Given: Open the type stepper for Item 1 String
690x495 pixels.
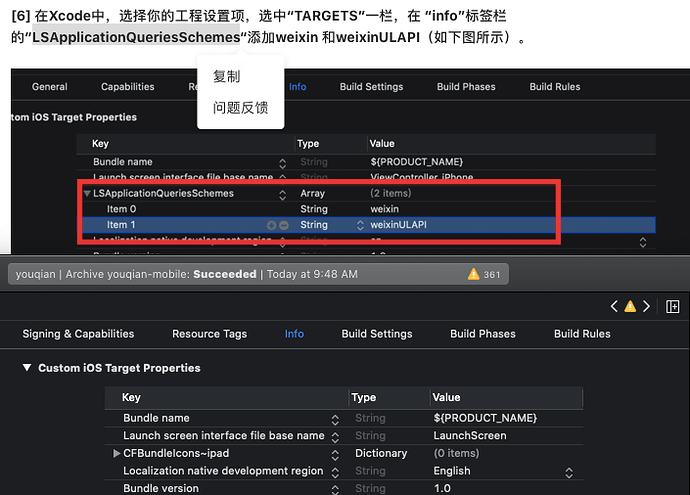Looking at the screenshot, I should point(360,225).
